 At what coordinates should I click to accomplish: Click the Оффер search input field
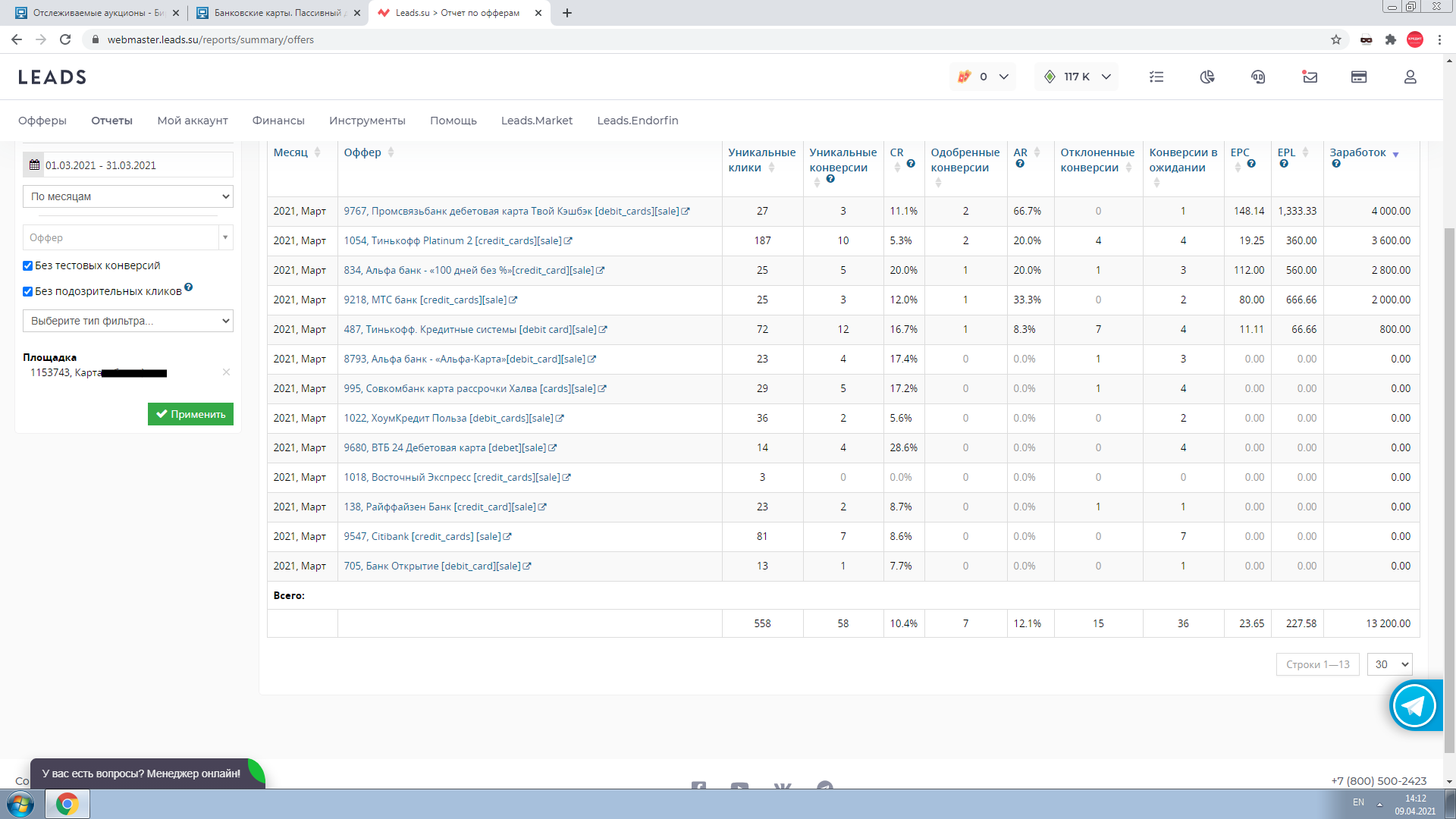tap(121, 237)
